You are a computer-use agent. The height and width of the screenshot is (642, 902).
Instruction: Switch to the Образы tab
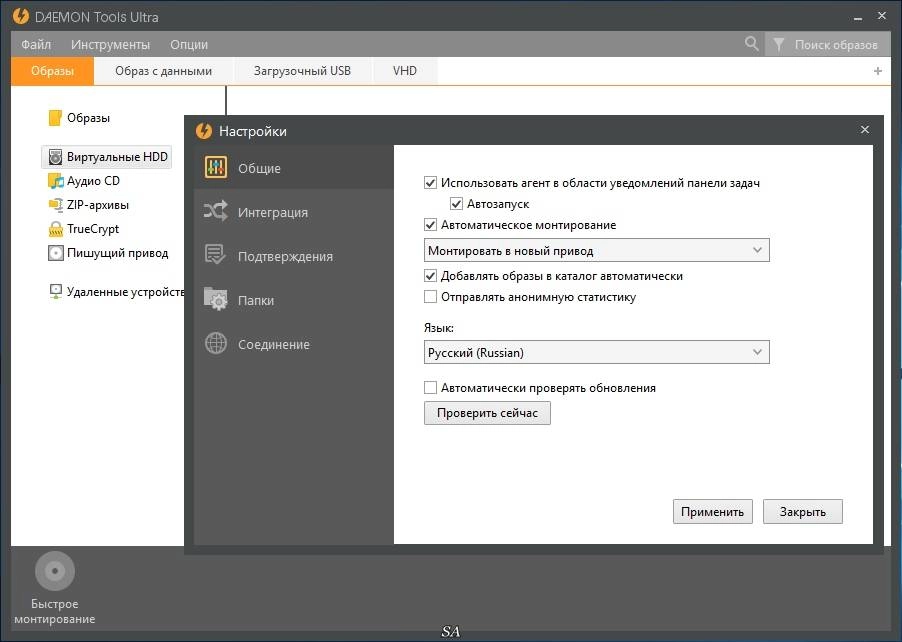52,71
